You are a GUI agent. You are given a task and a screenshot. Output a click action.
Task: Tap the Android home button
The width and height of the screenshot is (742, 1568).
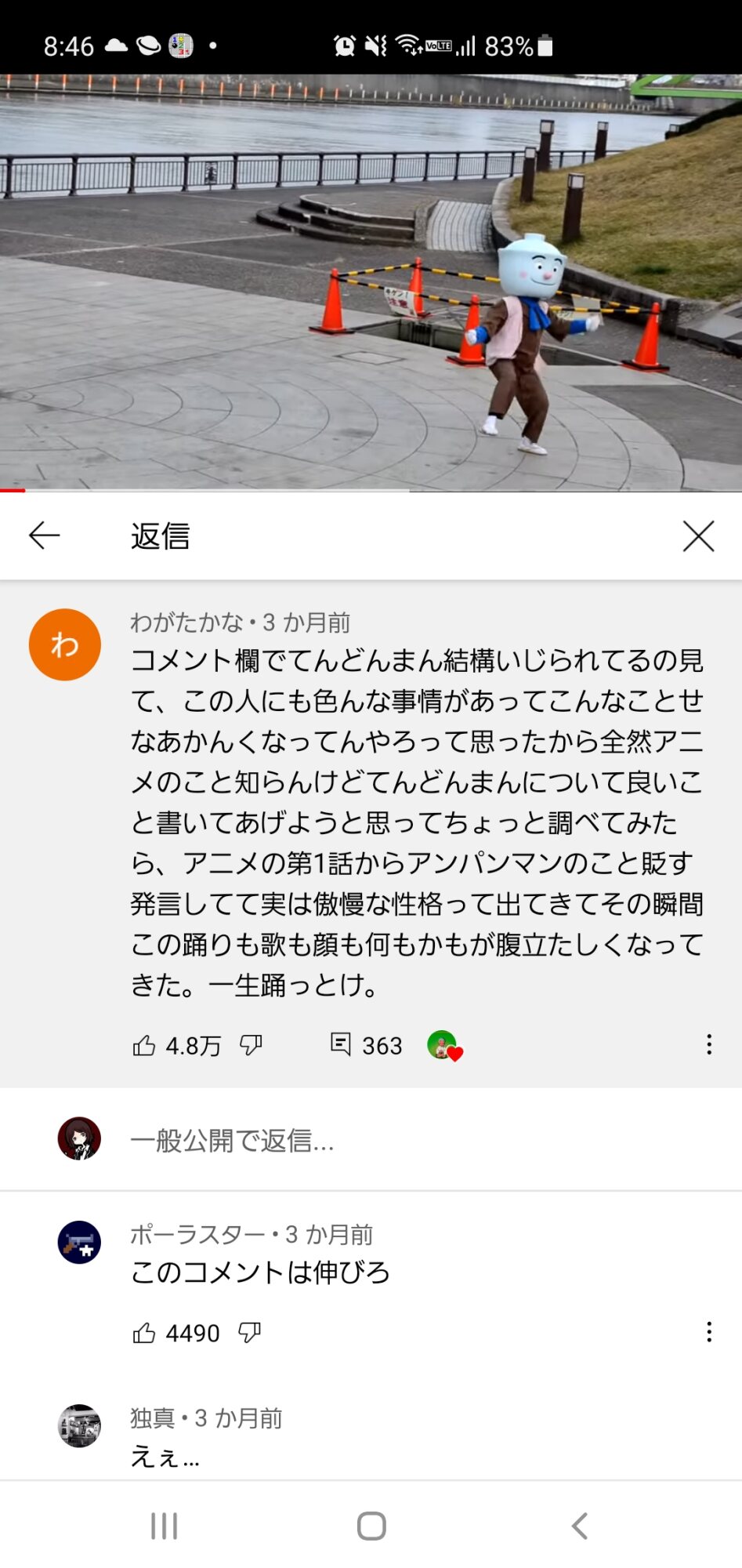tap(371, 1526)
